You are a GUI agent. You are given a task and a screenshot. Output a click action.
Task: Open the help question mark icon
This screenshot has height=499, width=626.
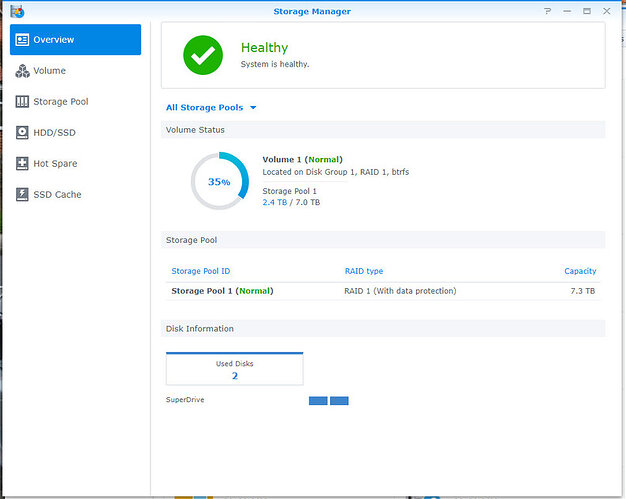coord(547,11)
